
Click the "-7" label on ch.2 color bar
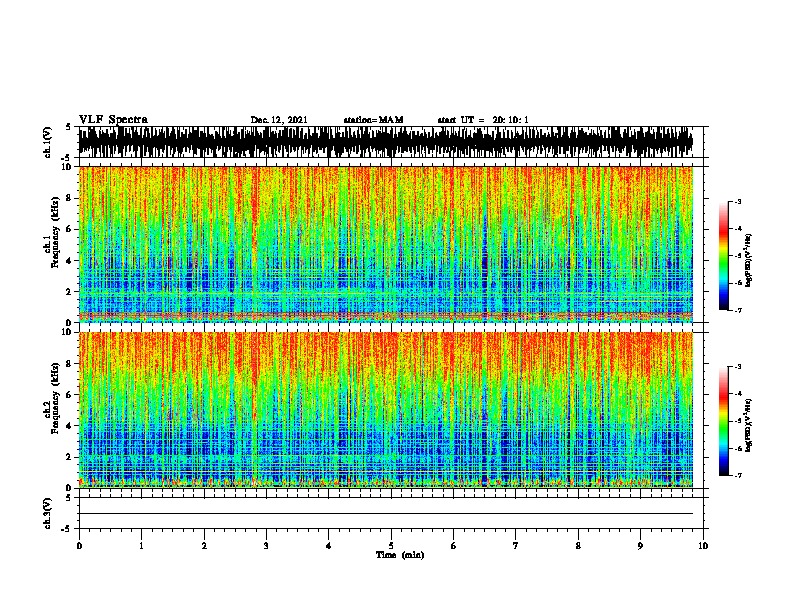pyautogui.click(x=738, y=475)
